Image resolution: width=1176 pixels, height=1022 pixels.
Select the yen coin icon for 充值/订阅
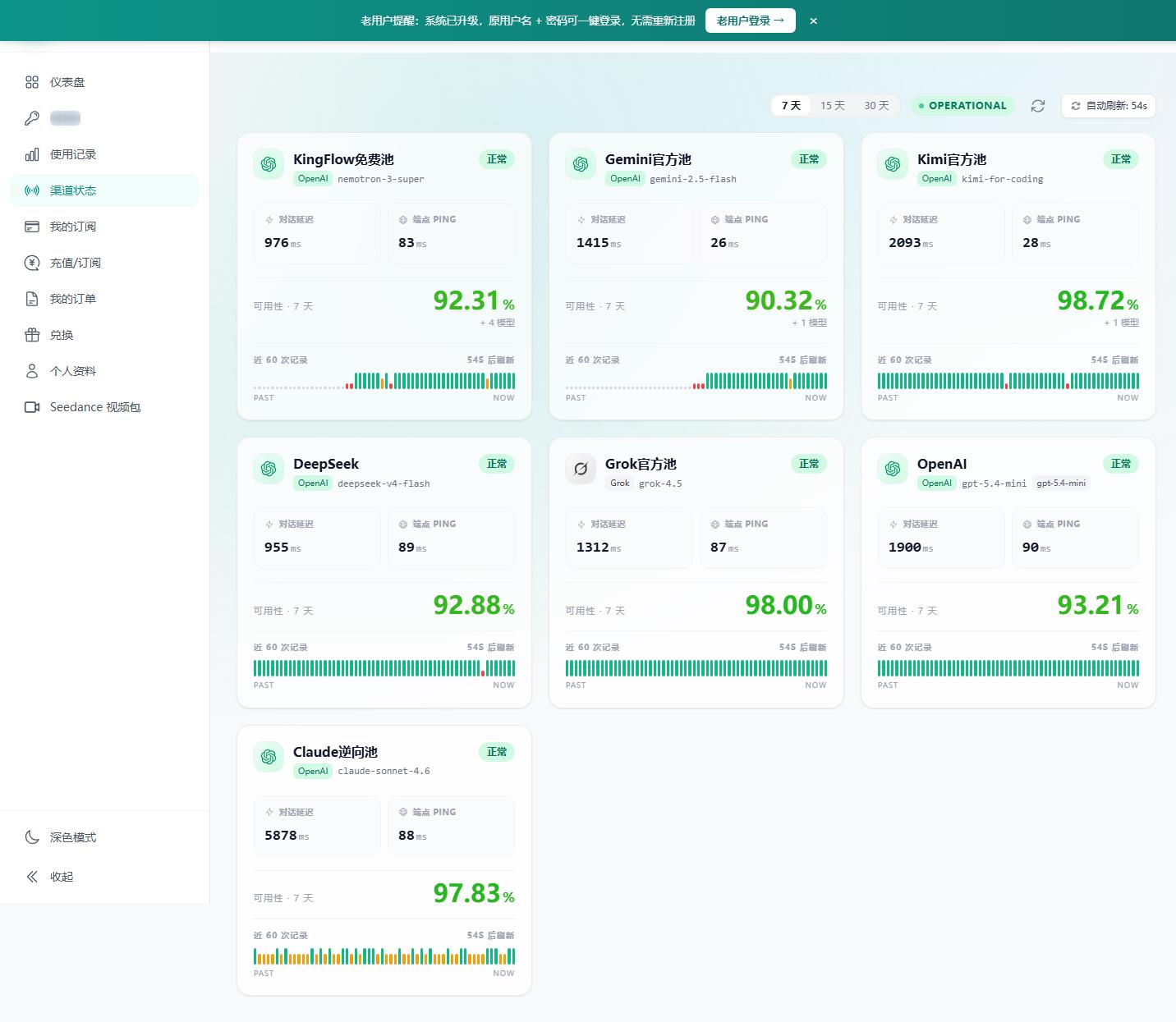coord(32,263)
